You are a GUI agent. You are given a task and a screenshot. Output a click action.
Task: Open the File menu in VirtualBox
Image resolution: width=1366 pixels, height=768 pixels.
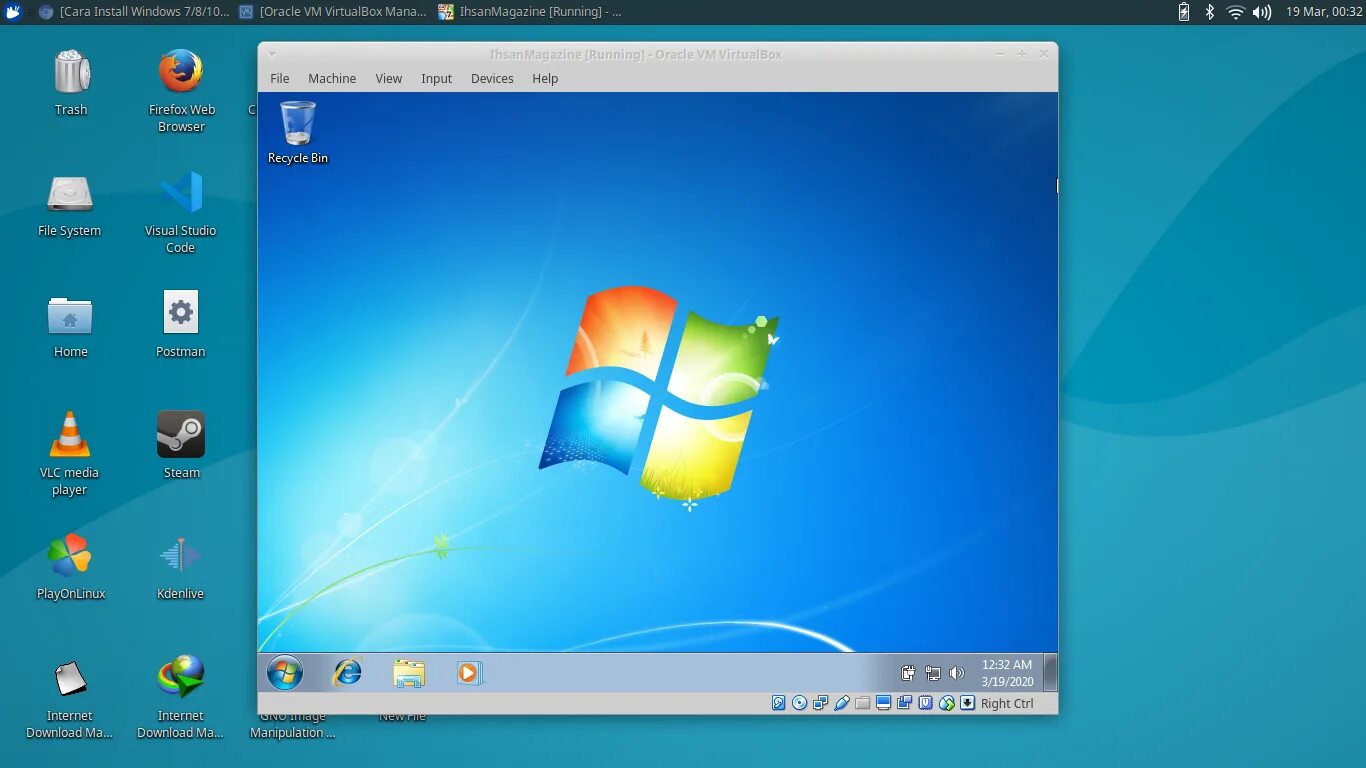[x=280, y=78]
